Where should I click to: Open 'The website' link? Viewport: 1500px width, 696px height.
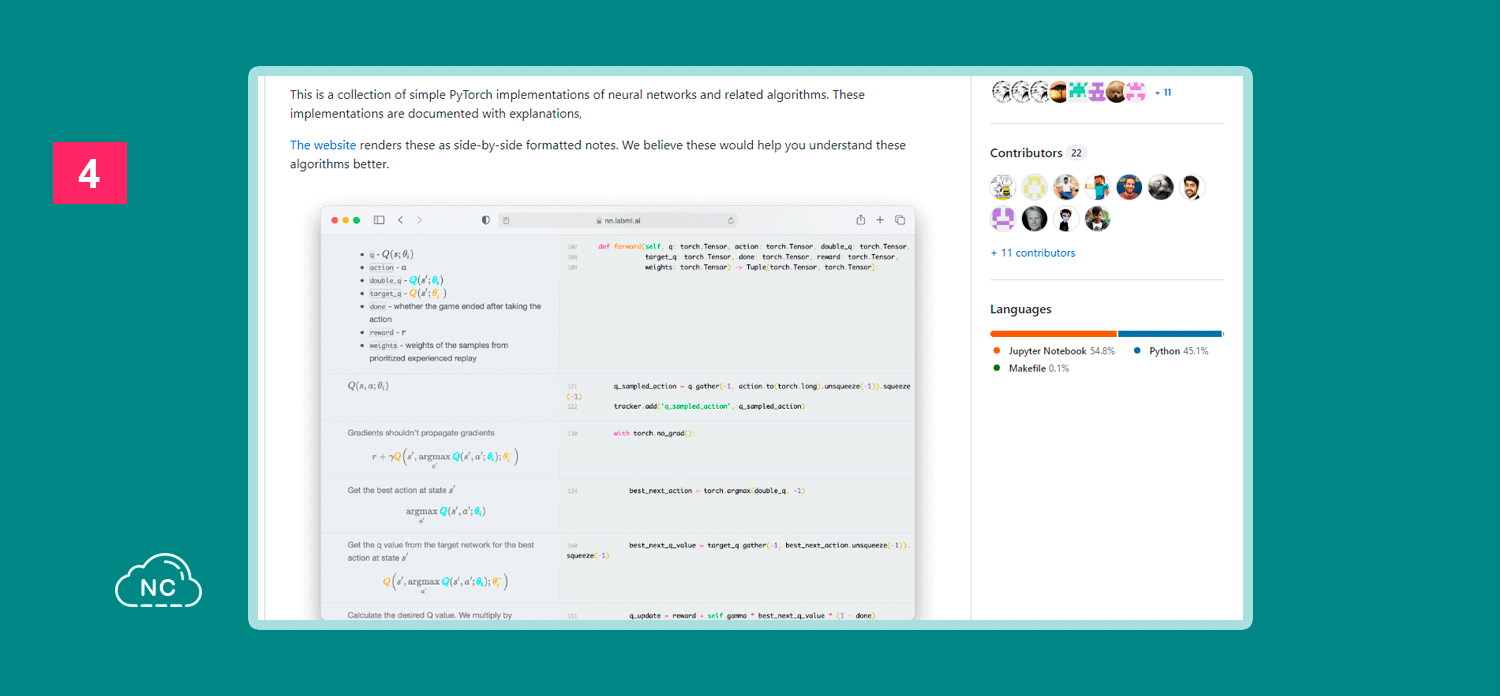coord(323,145)
